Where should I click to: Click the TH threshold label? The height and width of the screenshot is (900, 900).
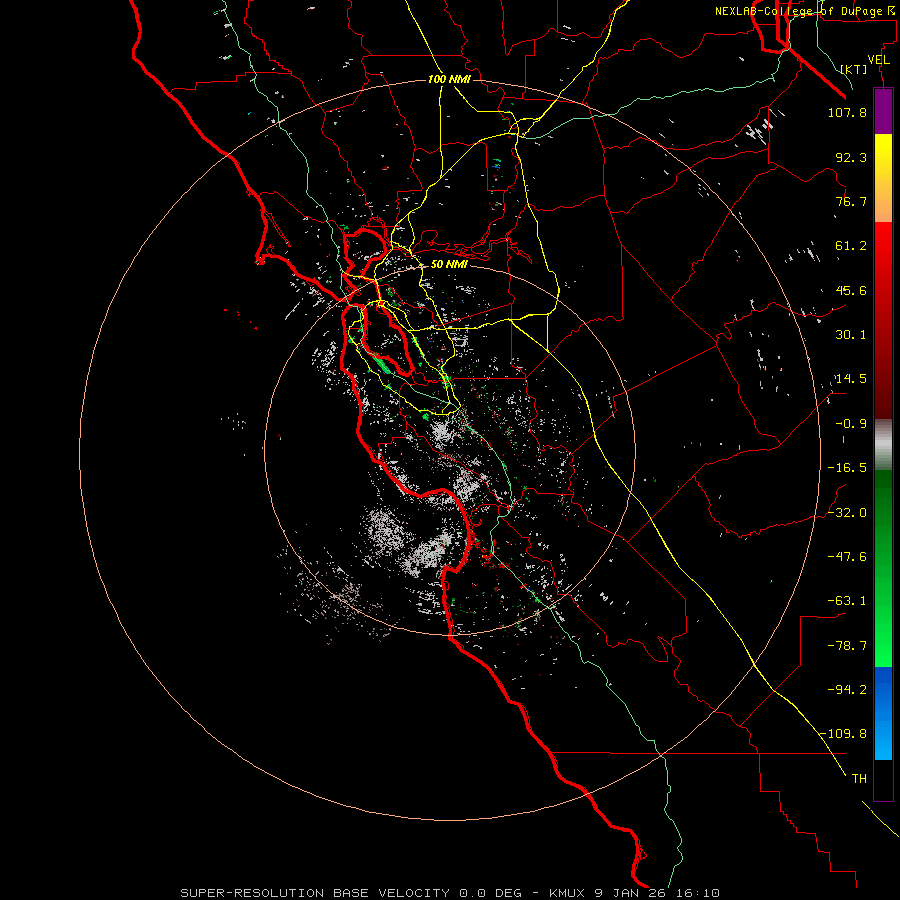click(859, 779)
